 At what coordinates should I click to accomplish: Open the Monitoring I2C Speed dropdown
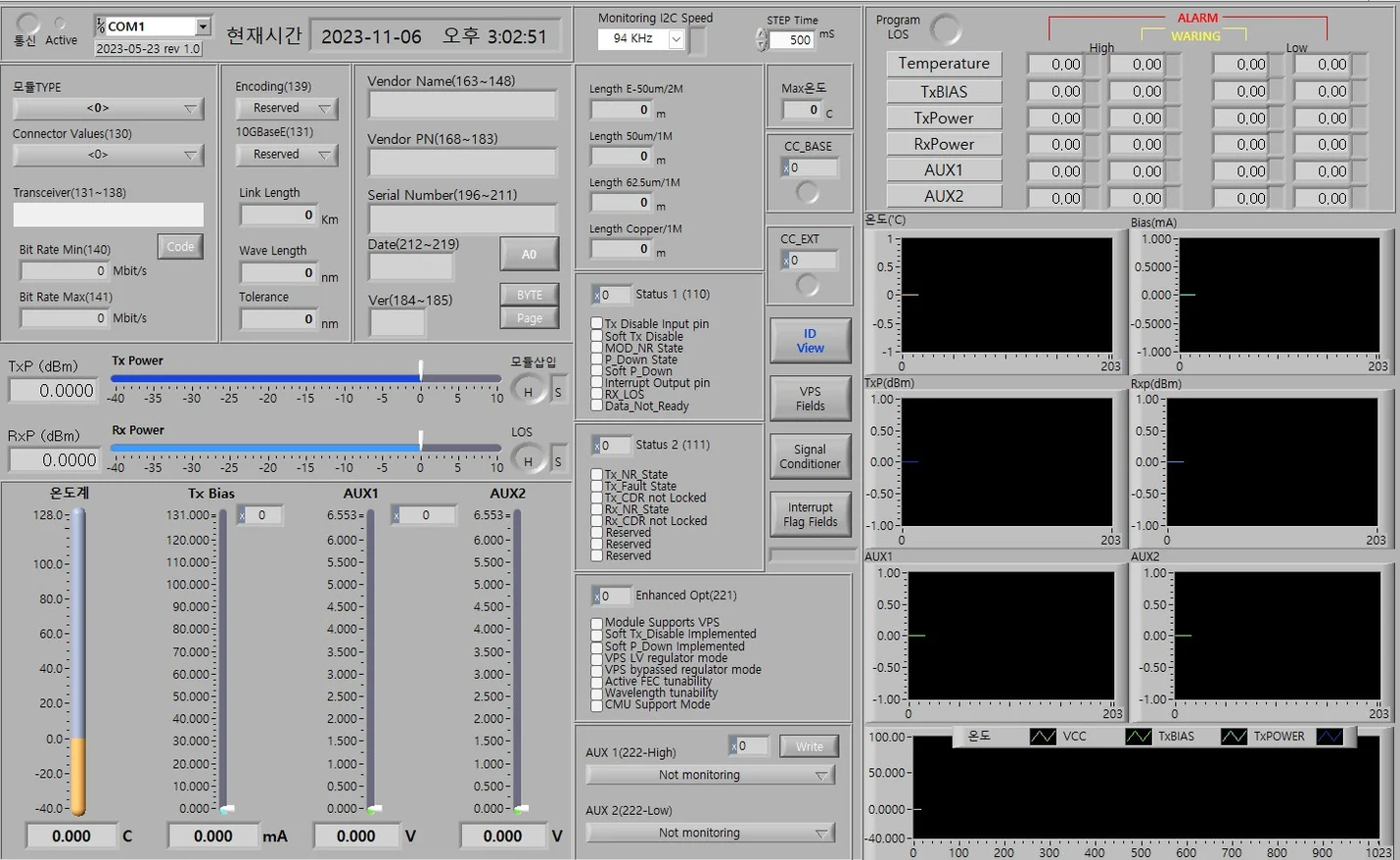(677, 38)
